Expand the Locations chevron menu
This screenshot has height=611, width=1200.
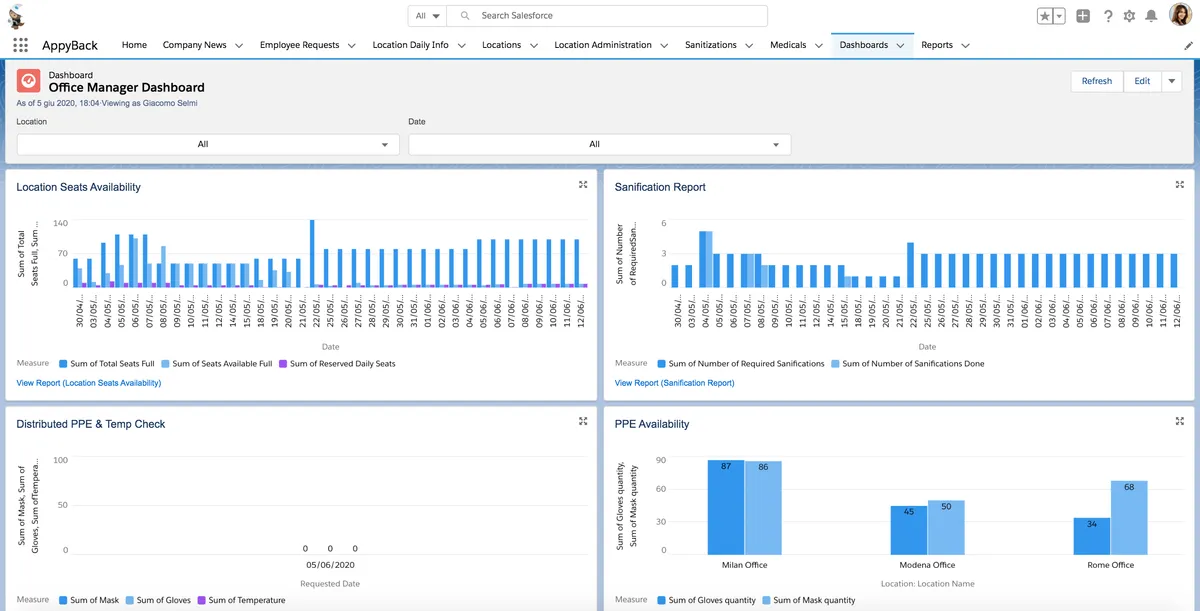(534, 45)
